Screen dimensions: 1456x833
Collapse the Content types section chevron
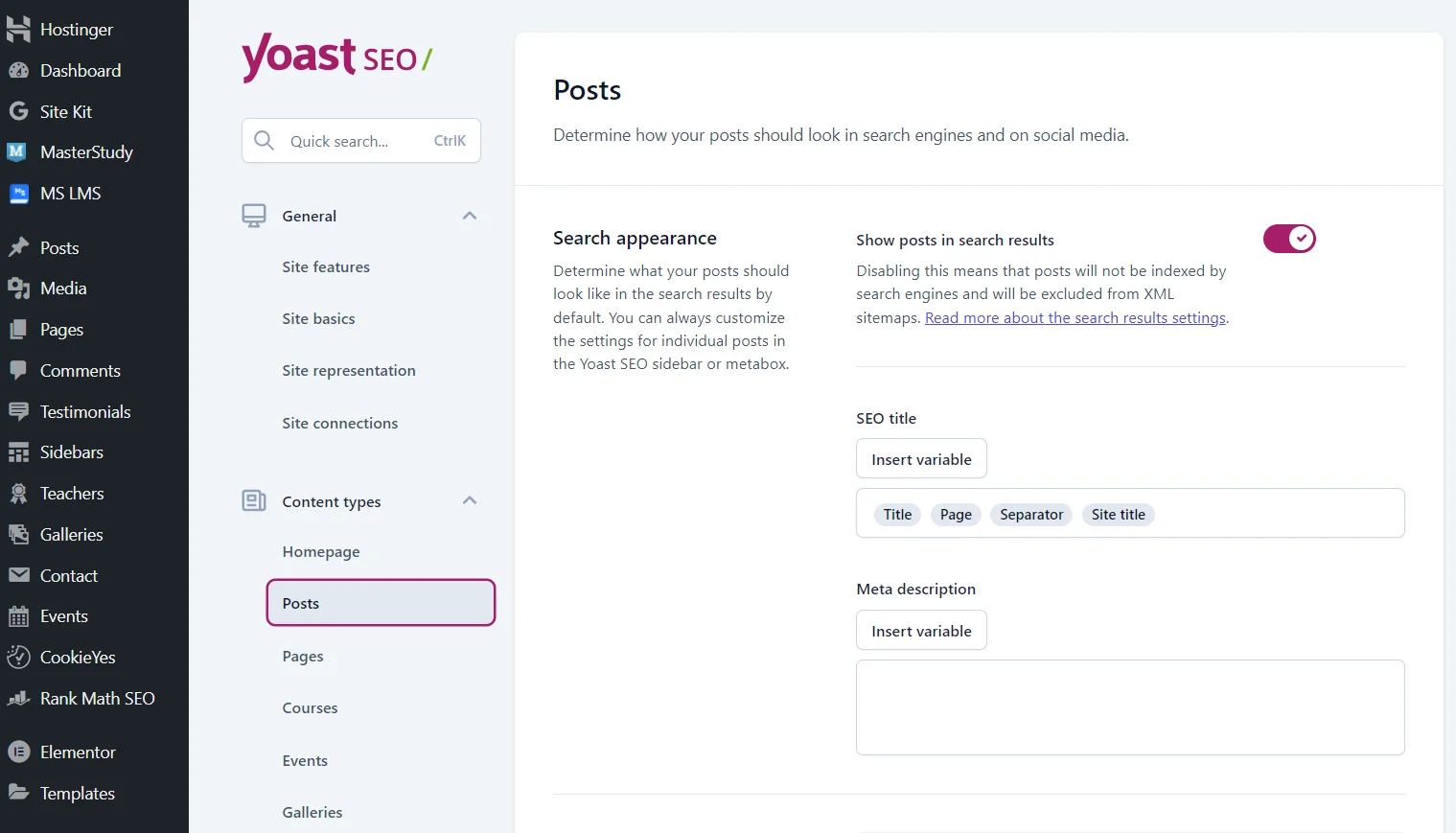point(470,500)
